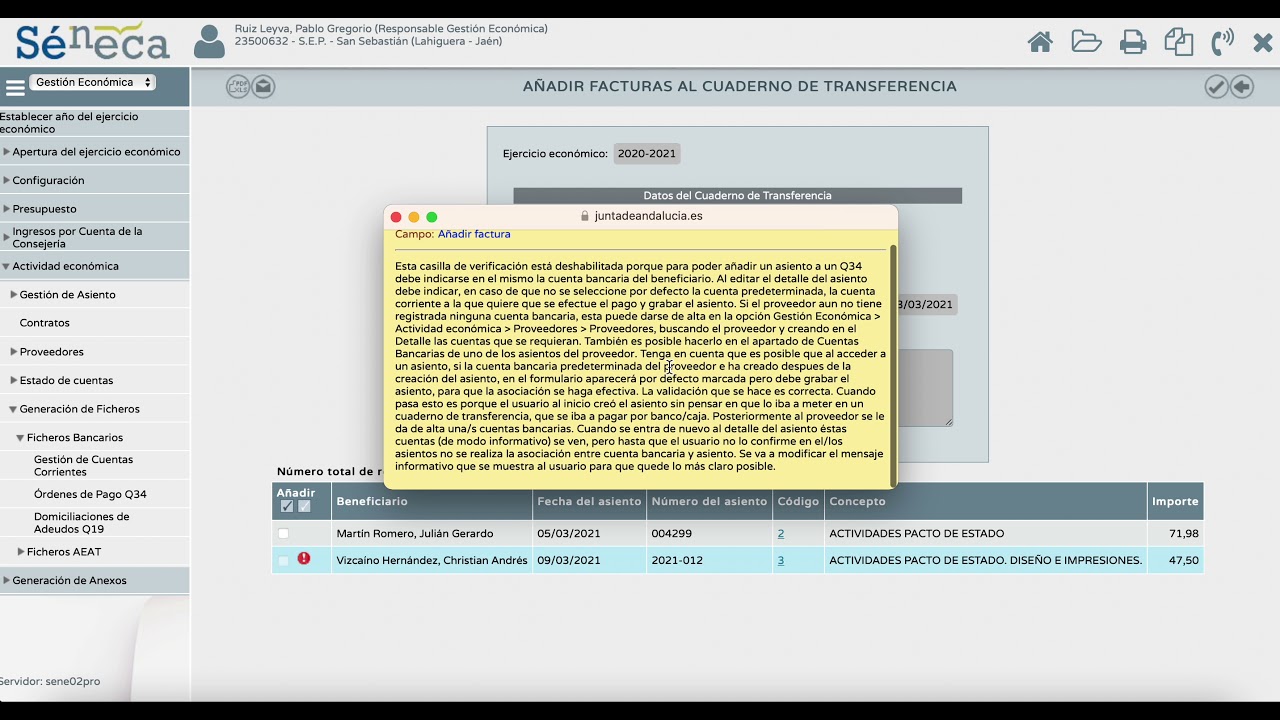Open the hamburger menu icon
This screenshot has height=720, width=1280.
[15, 87]
